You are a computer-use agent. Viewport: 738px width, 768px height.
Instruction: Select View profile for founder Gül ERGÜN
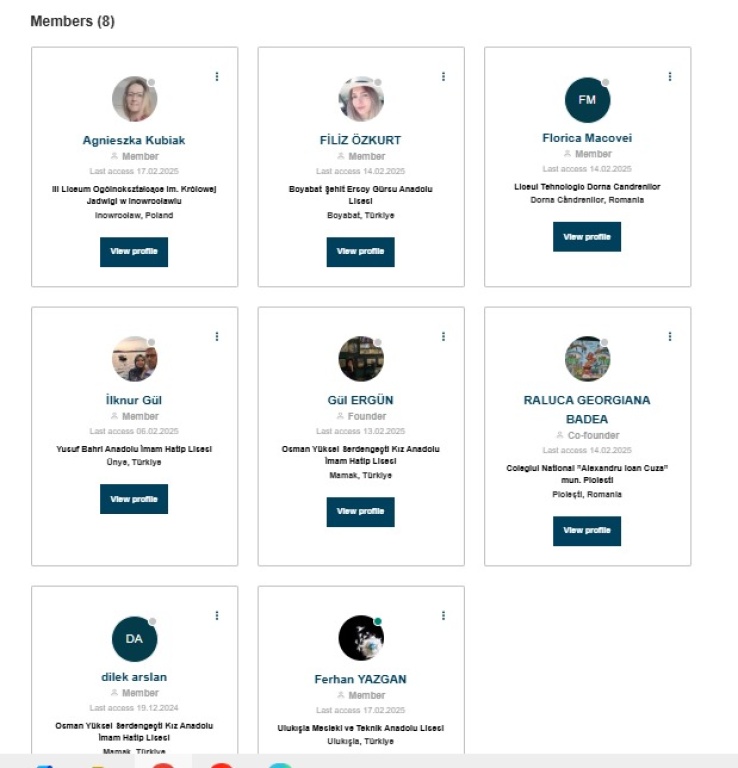(361, 512)
